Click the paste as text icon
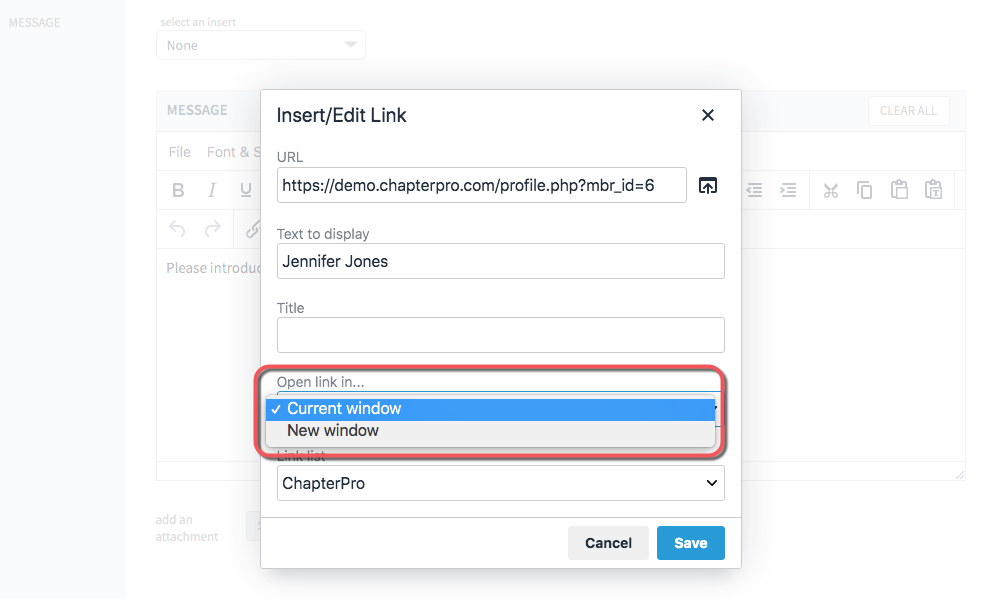Viewport: 995px width, 599px height. pyautogui.click(x=933, y=190)
